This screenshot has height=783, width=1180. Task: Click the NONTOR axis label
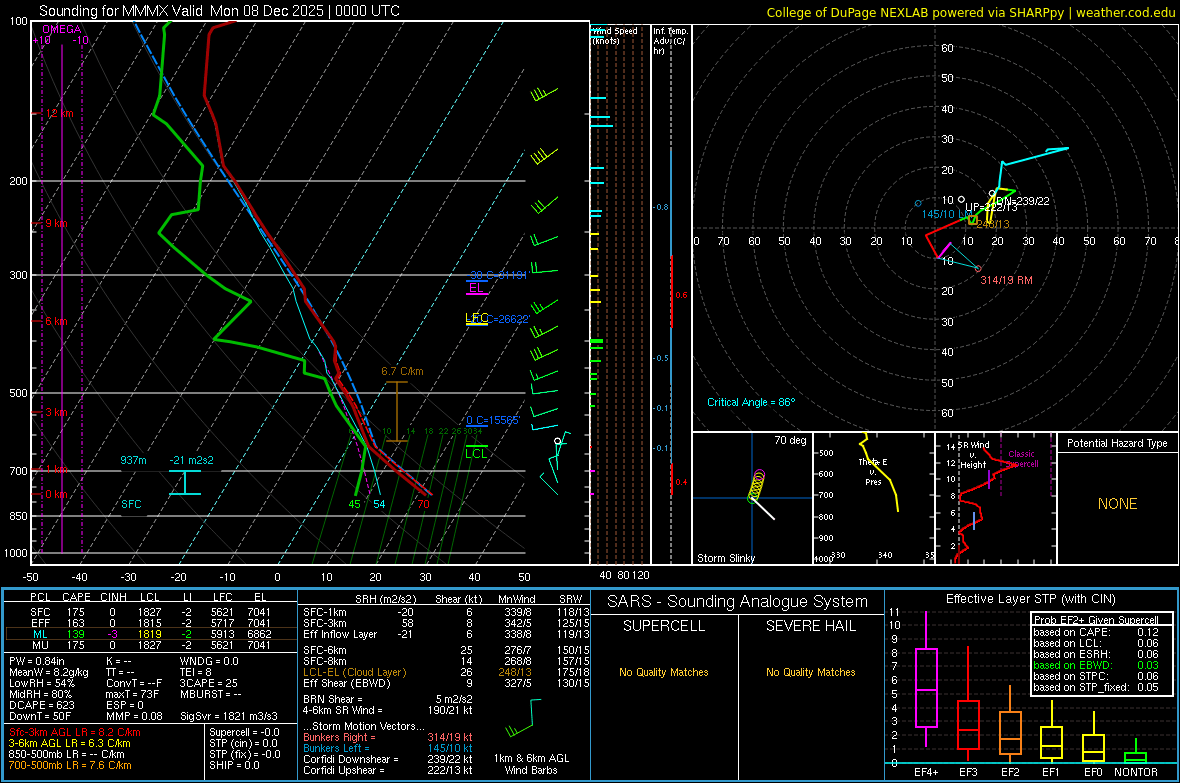[1136, 772]
